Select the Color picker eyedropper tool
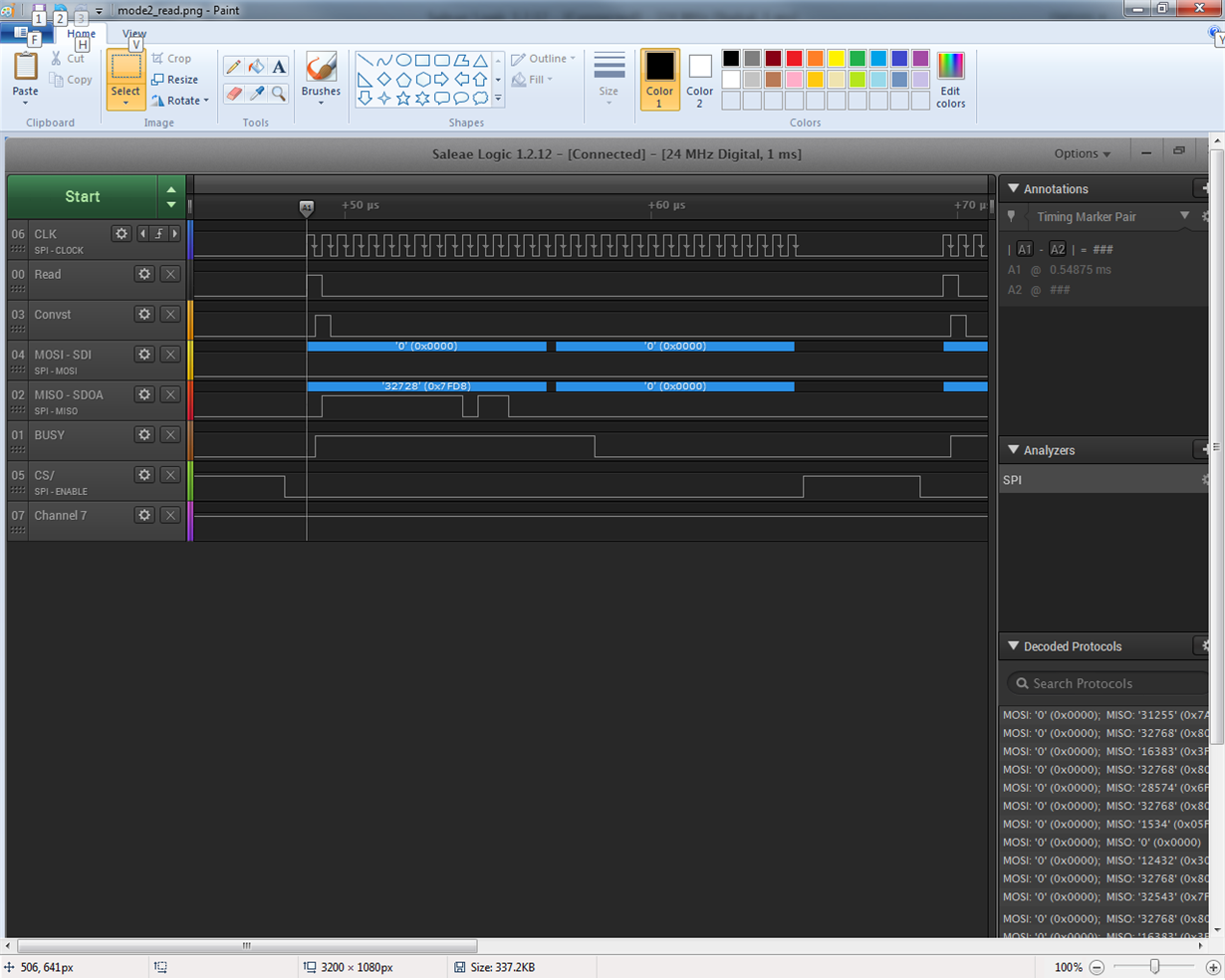The width and height of the screenshot is (1225, 980). coord(256,94)
